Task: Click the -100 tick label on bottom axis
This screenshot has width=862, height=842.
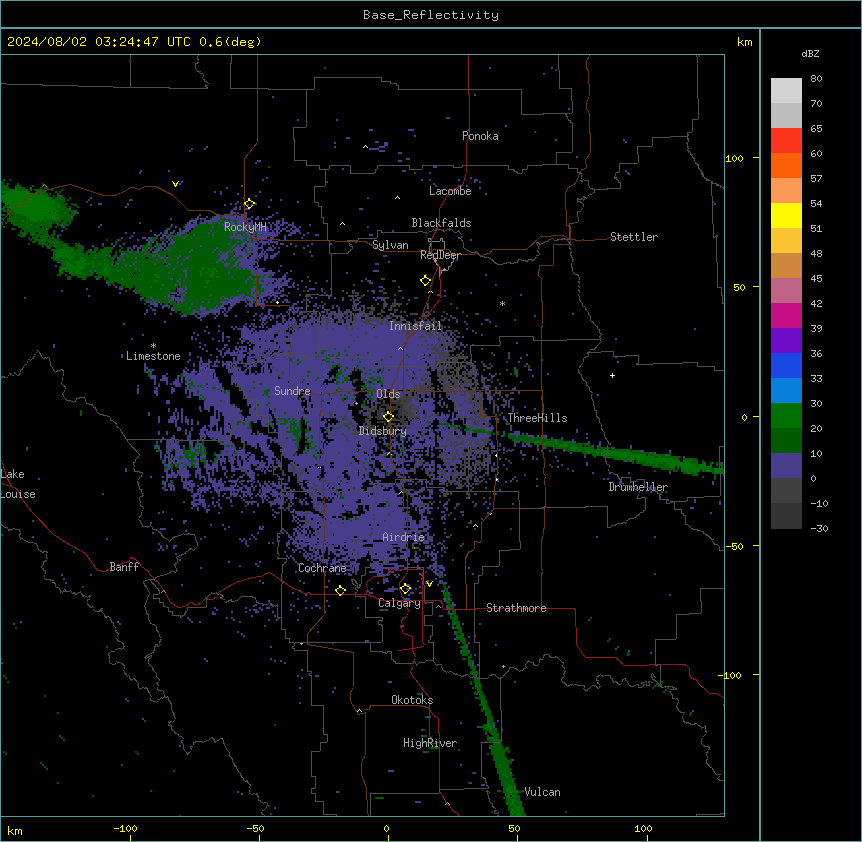Action: 125,828
